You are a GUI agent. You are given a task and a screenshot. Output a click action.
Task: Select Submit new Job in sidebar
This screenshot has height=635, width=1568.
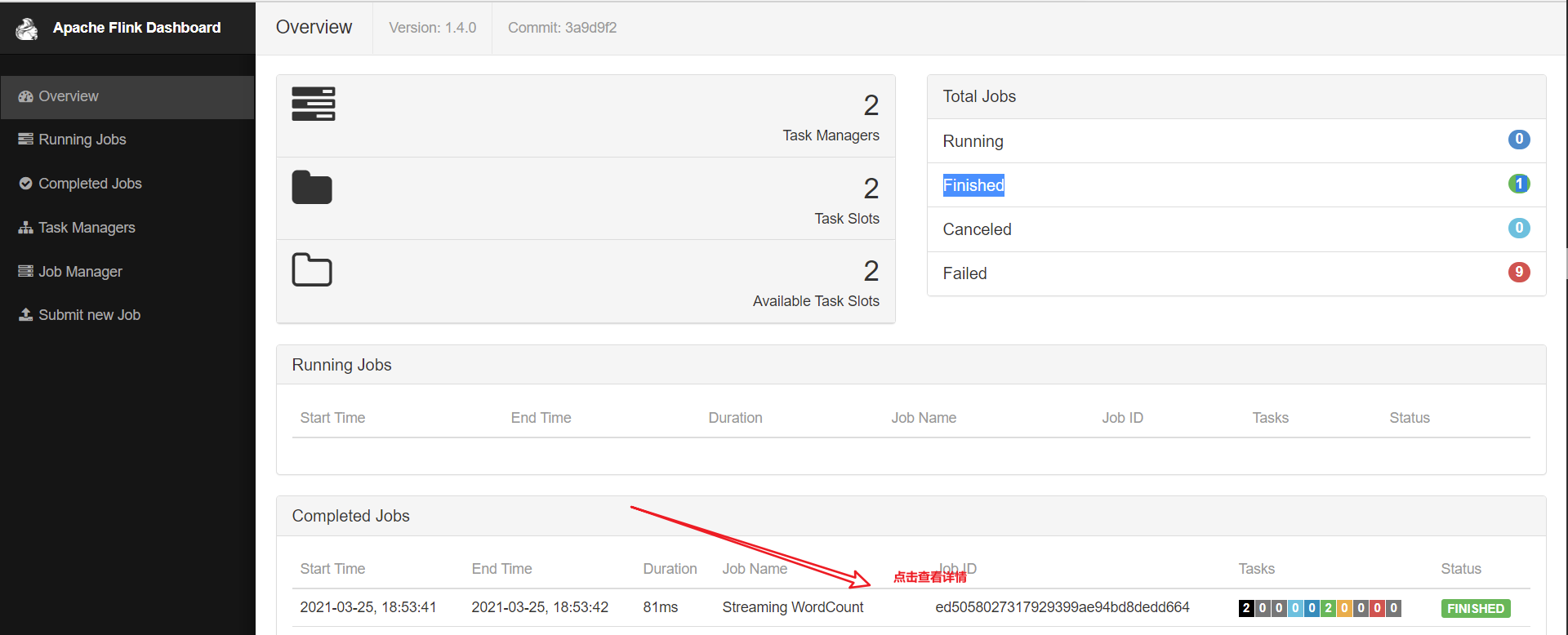point(127,315)
